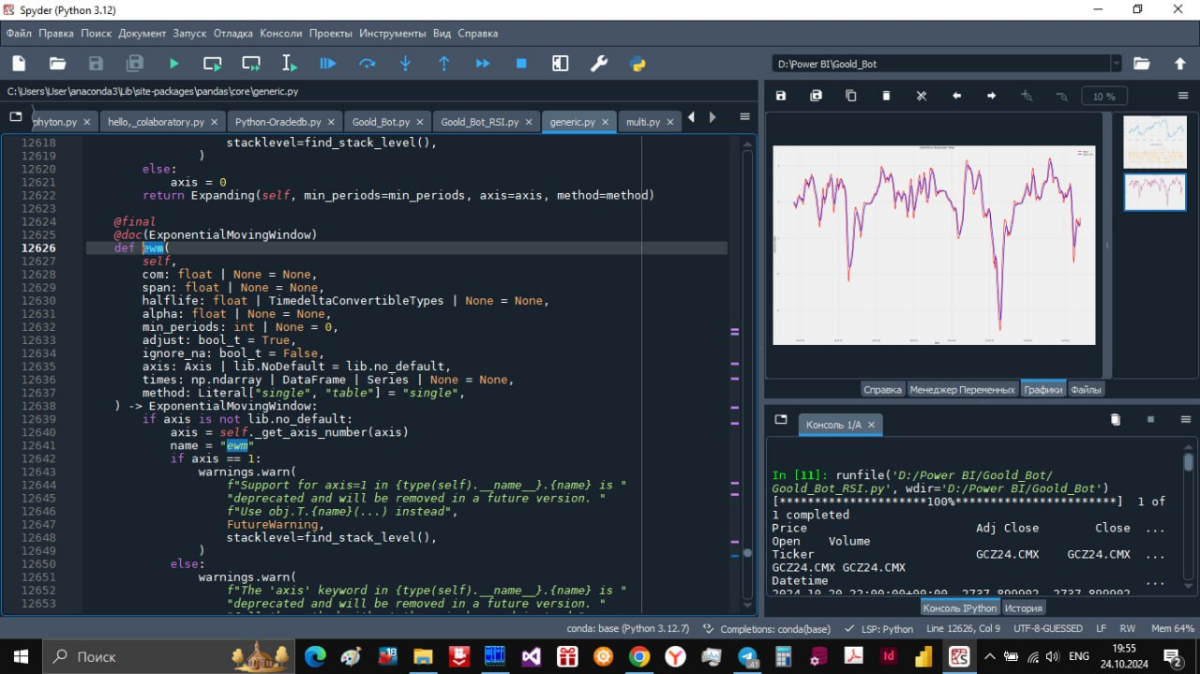Open Plots pane options hamburger menu
Image resolution: width=1200 pixels, height=674 pixels.
point(1184,96)
